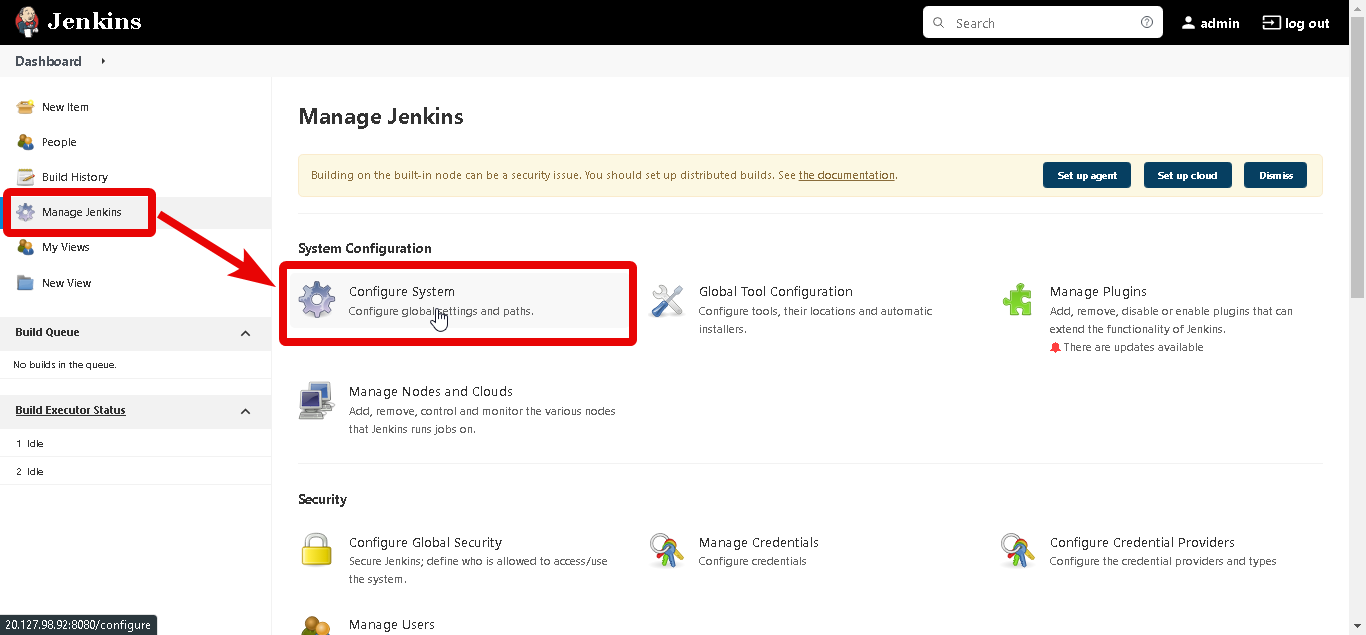Open Build History from sidebar
This screenshot has width=1366, height=635.
pyautogui.click(x=75, y=177)
